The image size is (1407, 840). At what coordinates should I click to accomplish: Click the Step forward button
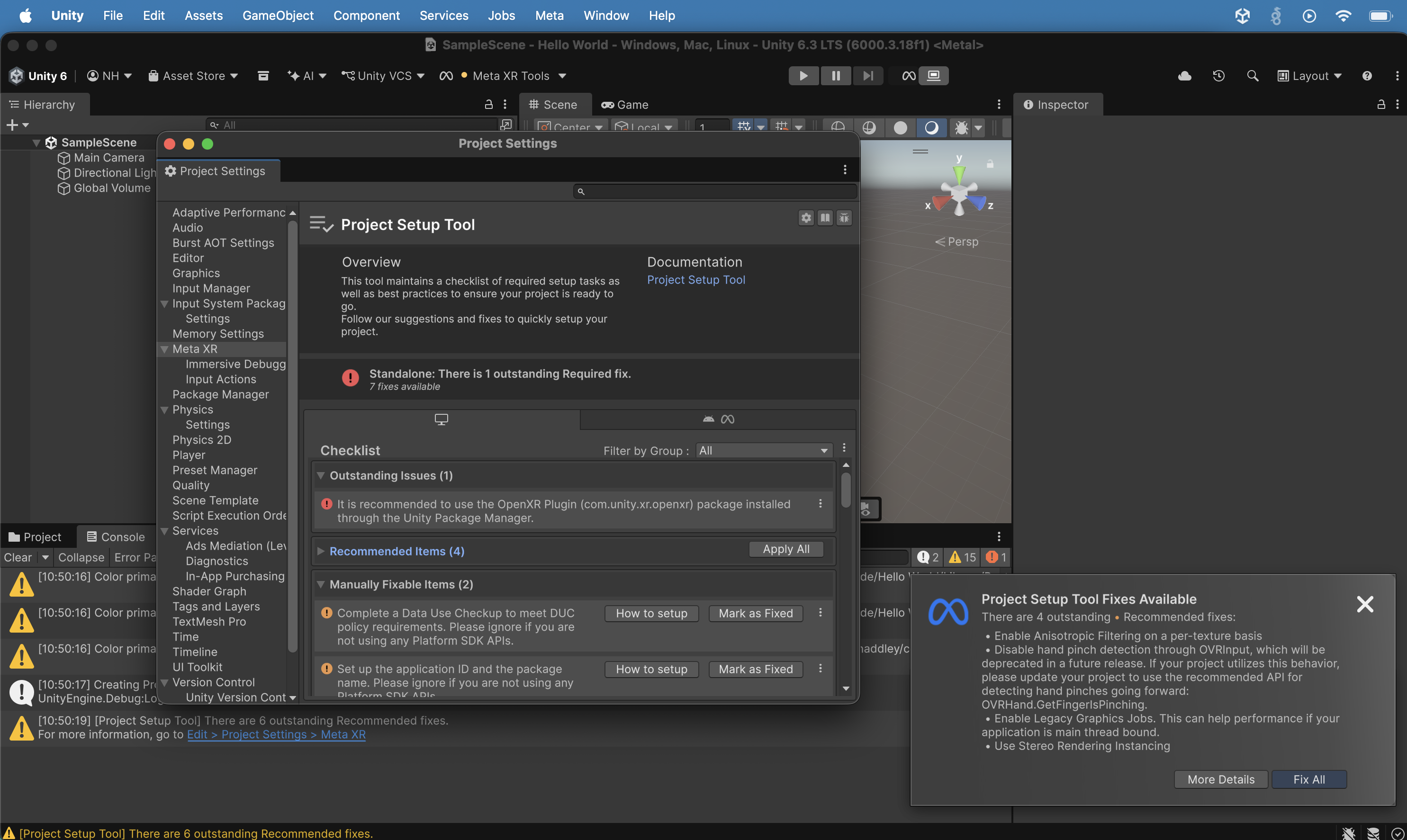coord(868,76)
